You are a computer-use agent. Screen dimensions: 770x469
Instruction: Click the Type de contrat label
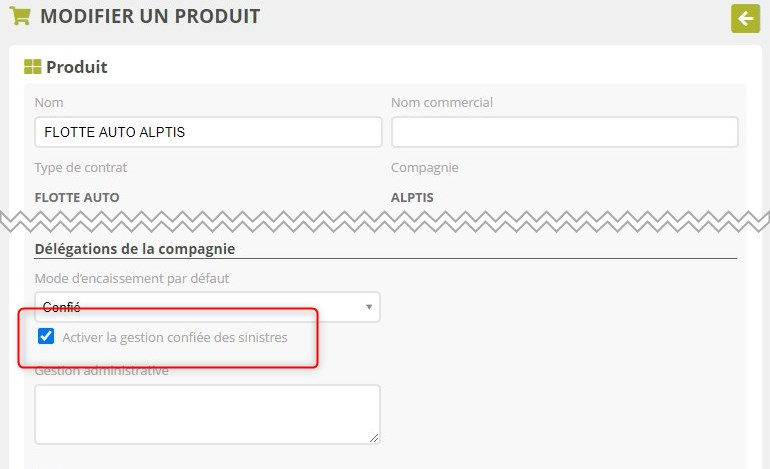[x=81, y=167]
